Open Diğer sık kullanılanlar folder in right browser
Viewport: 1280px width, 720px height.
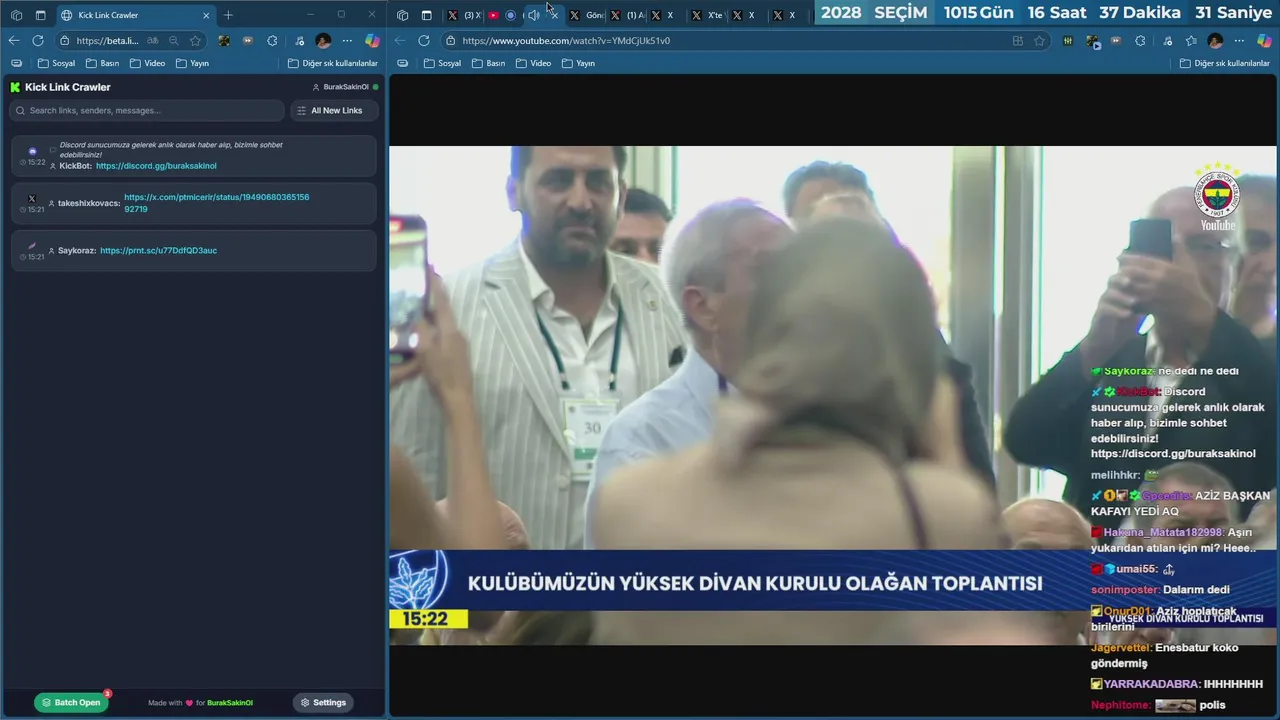(1225, 63)
